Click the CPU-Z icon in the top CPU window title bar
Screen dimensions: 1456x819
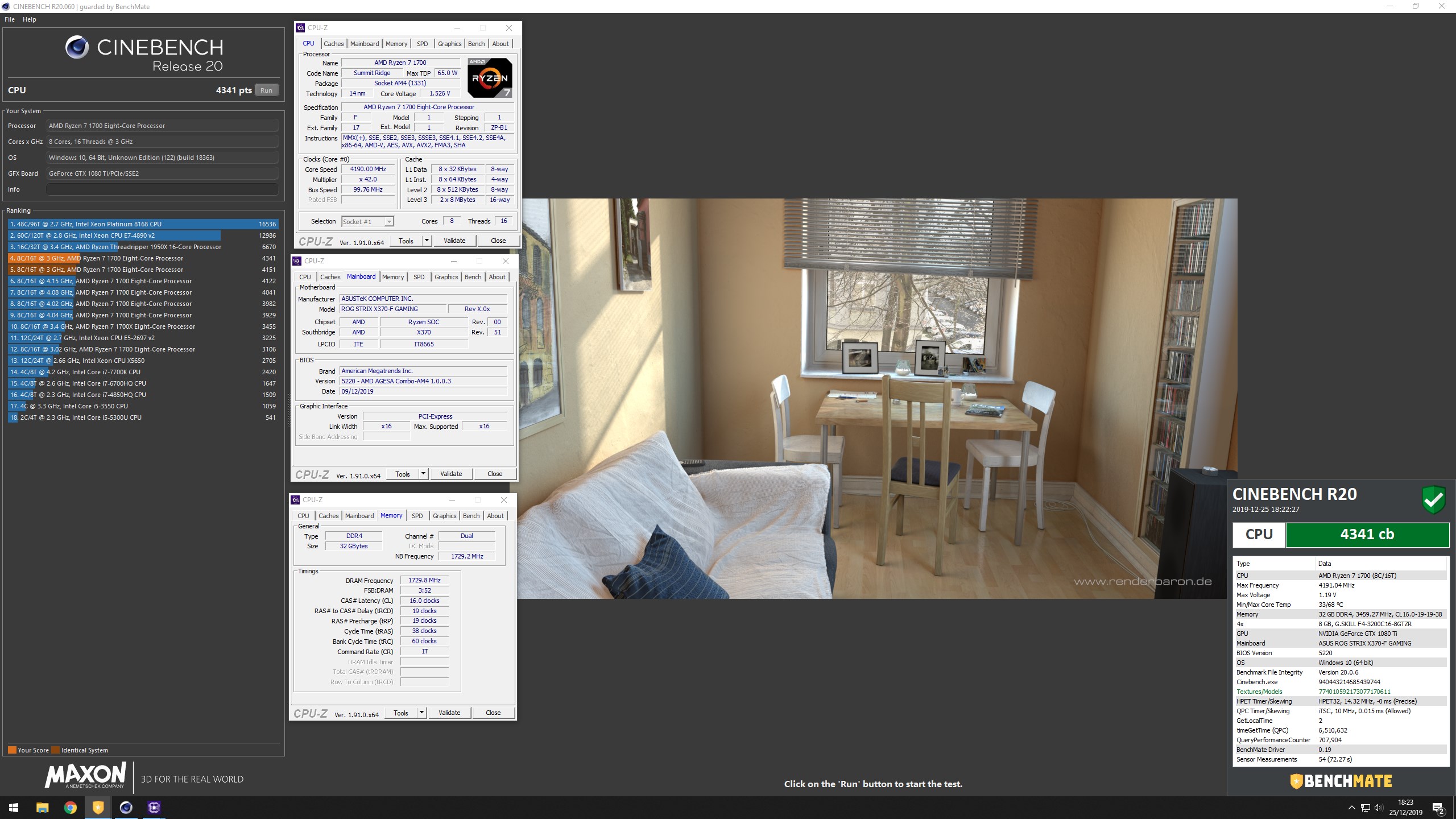pos(300,28)
